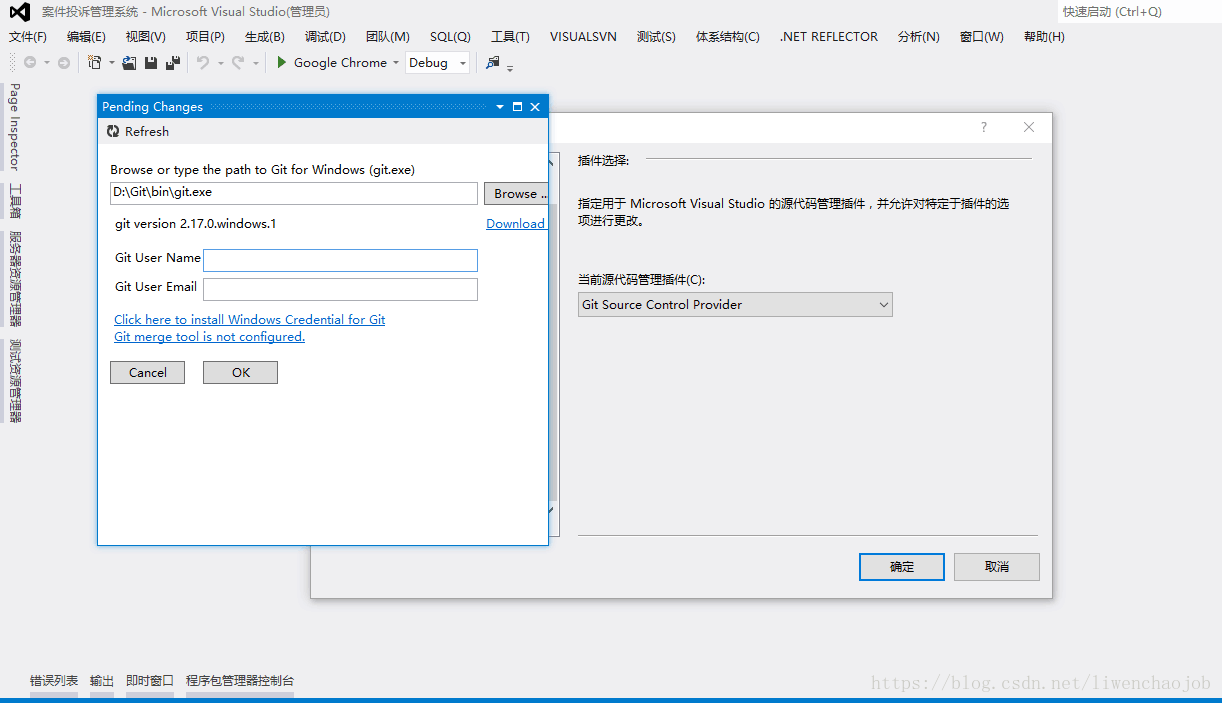Open the 项目(P) menu

205,36
